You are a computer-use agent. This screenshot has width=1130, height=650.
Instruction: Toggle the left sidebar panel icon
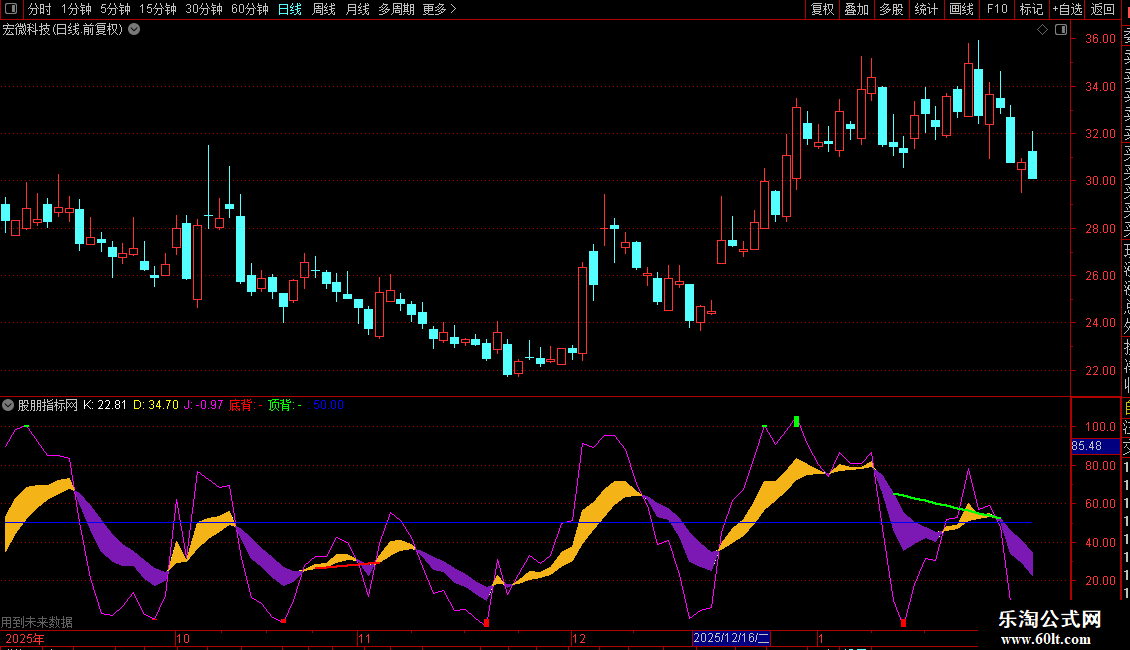point(11,9)
